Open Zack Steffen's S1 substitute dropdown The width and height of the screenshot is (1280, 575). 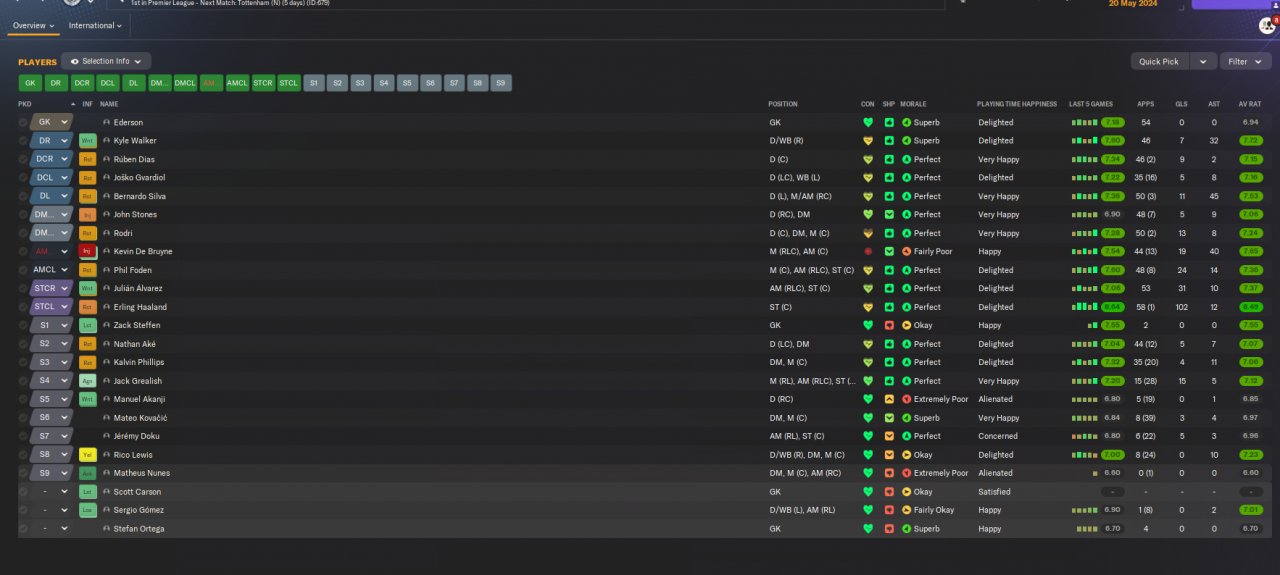[52, 325]
